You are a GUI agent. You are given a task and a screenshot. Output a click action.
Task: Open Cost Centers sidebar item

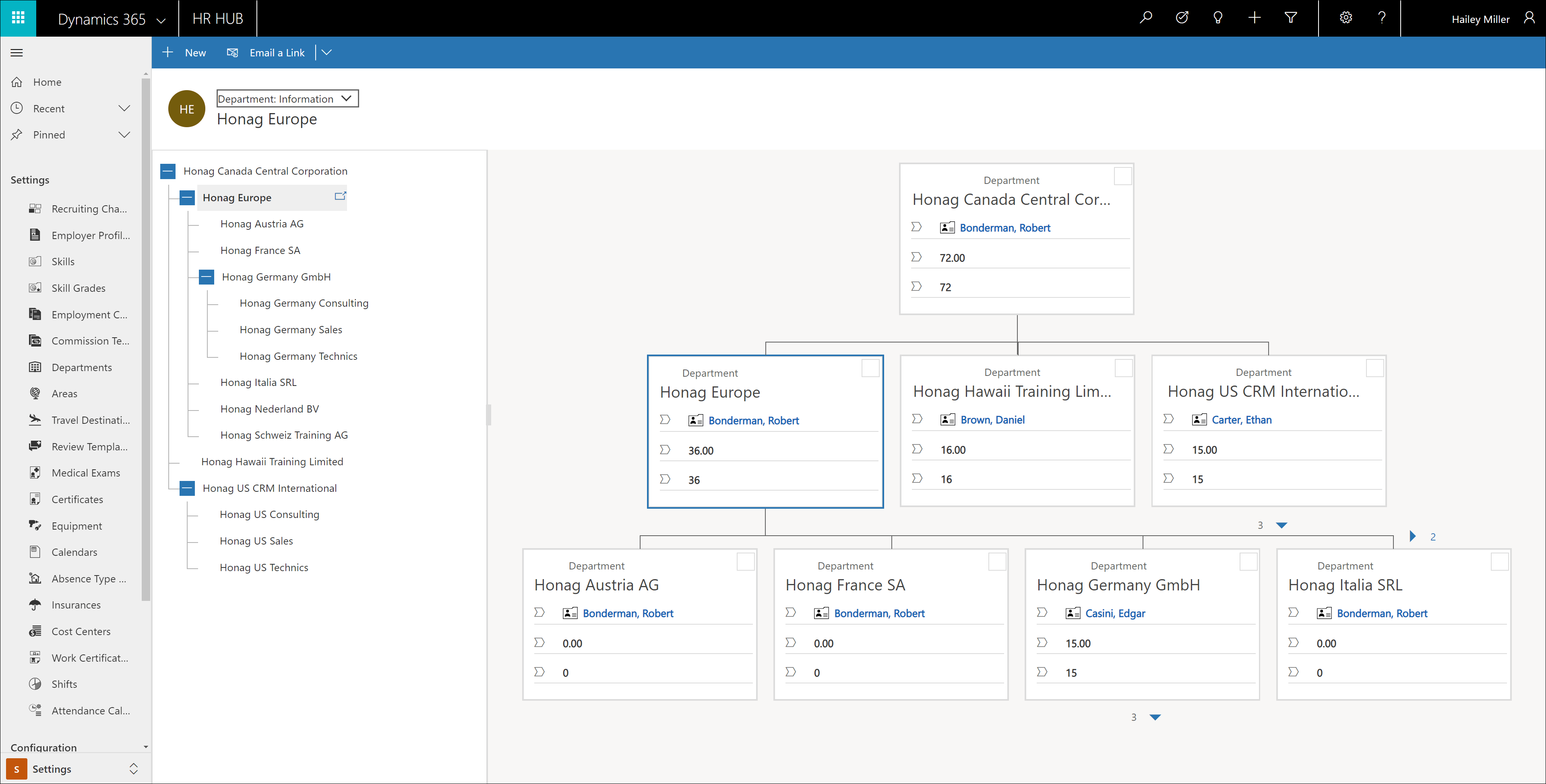[81, 631]
